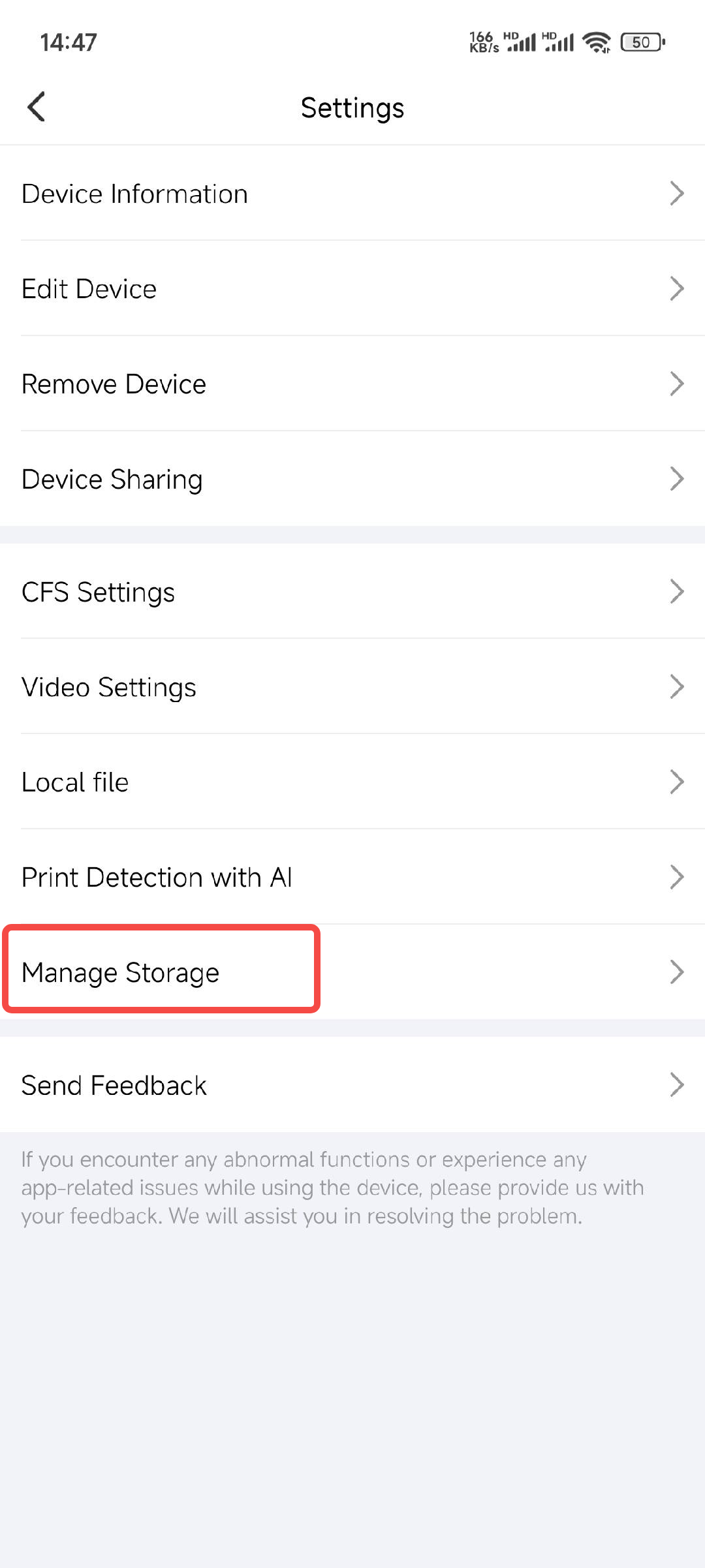Open the Local file entry
The image size is (705, 1568).
75,782
